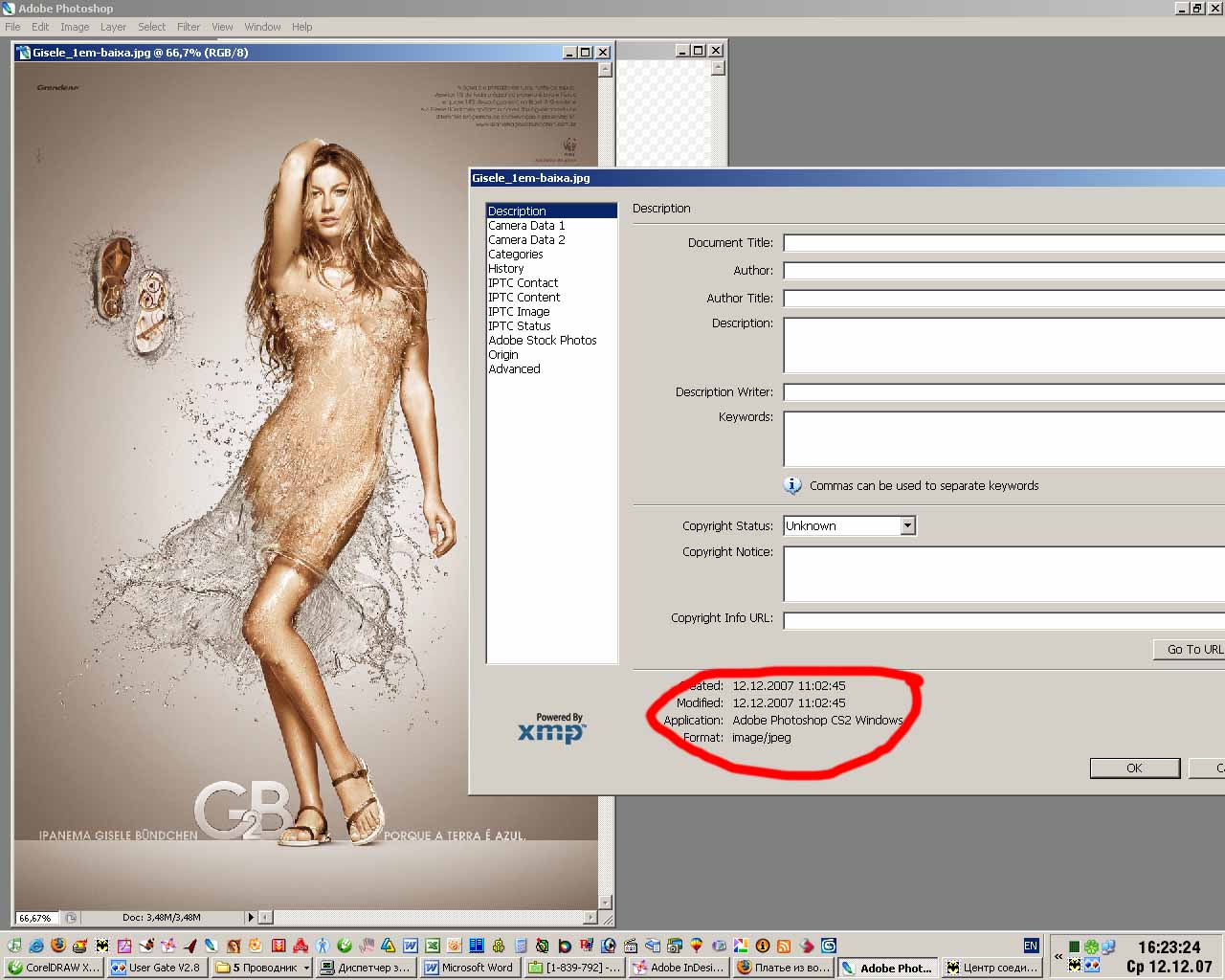Screen dimensions: 1225x980
Task: Click the Excel icon in quick launch
Action: click(x=433, y=946)
